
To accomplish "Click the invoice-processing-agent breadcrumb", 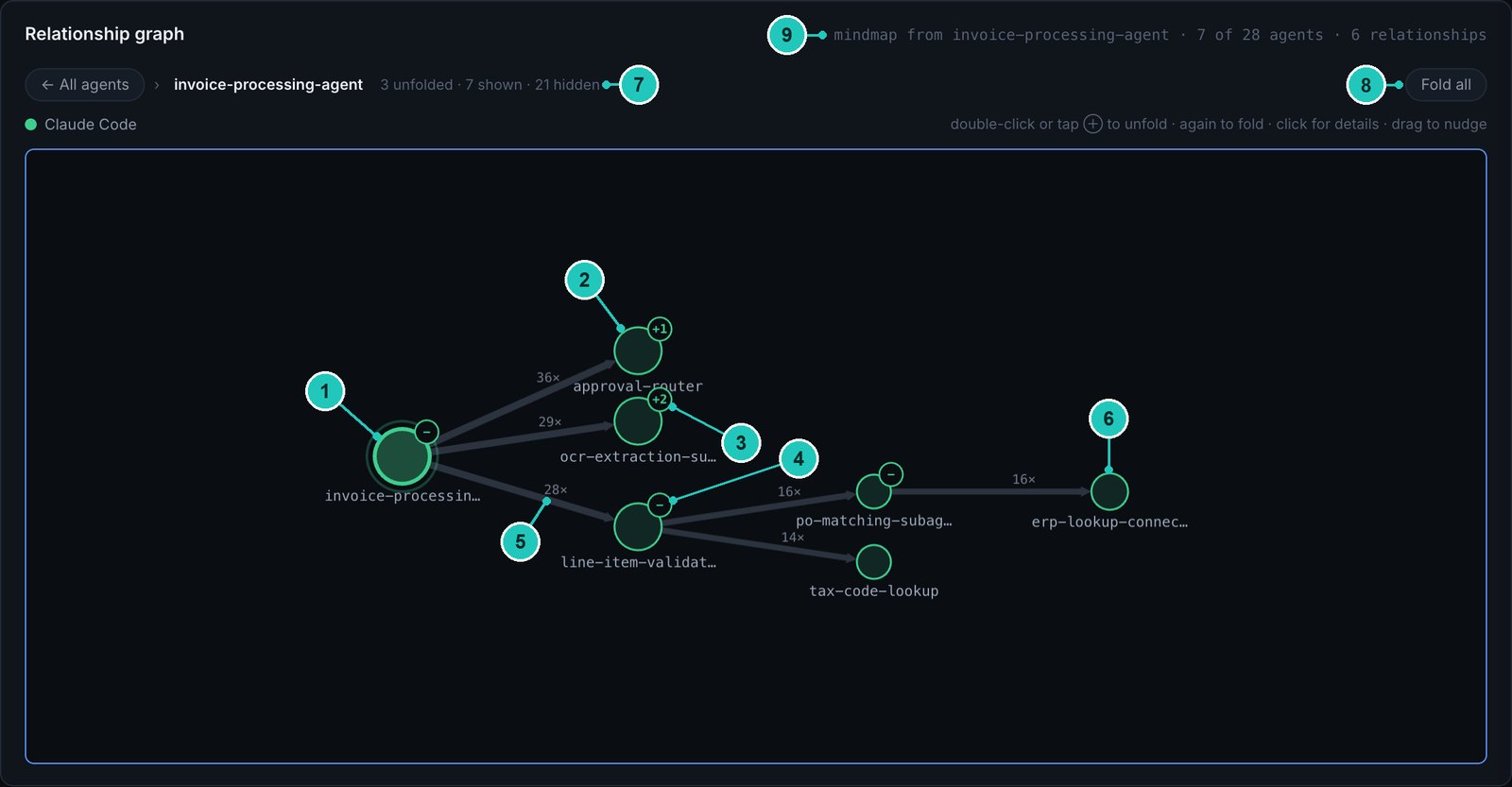I will pyautogui.click(x=268, y=85).
